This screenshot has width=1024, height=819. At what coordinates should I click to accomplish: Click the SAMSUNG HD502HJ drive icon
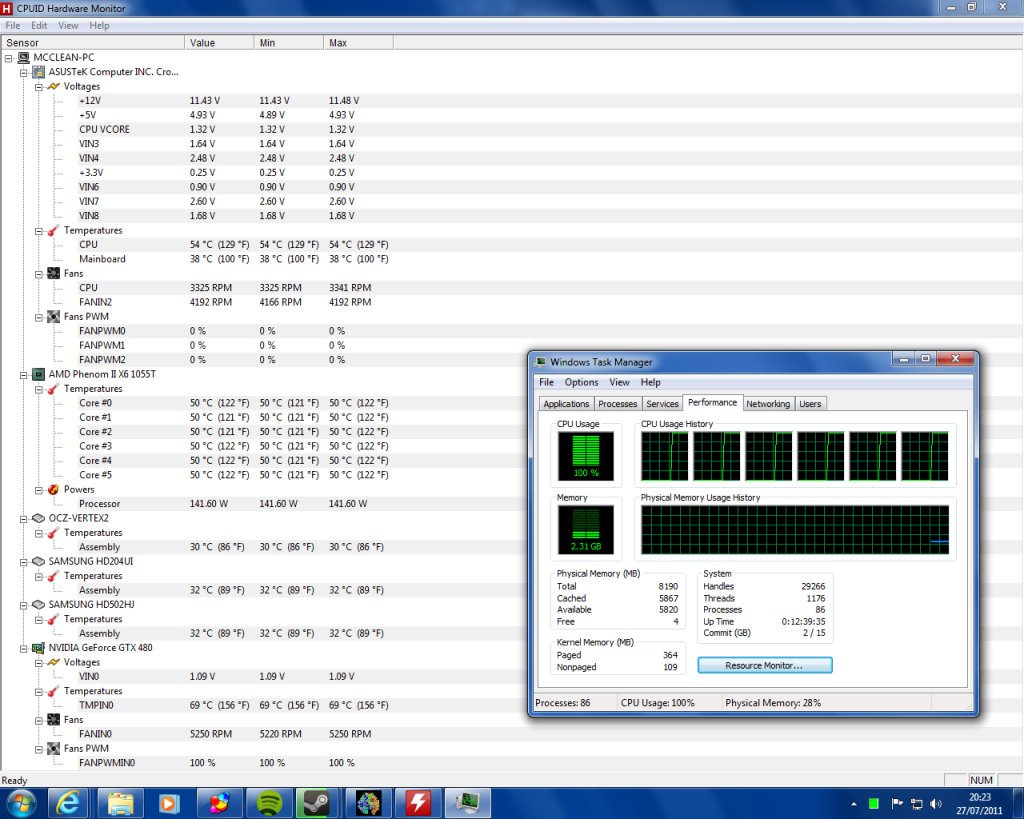pos(39,605)
